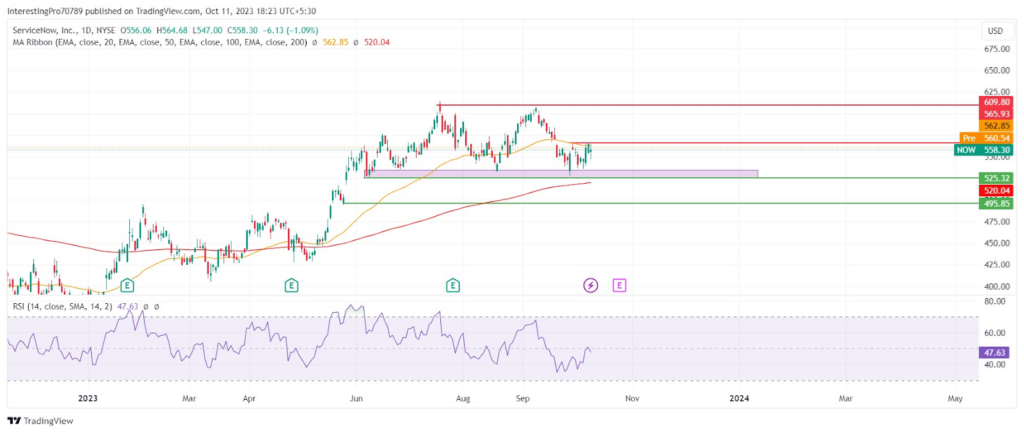Click the NOW 558.30 current price label
The height and width of the screenshot is (433, 1024).
(x=983, y=150)
